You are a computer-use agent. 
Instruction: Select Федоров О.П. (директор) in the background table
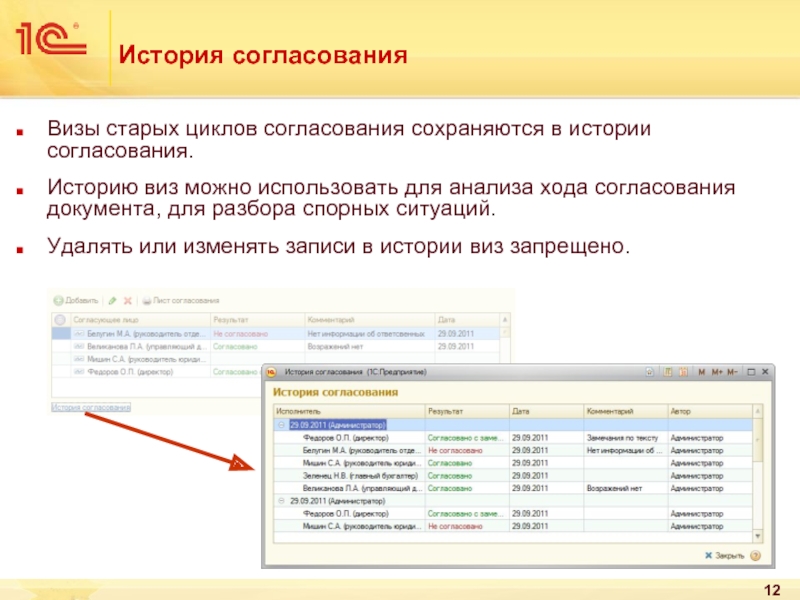tap(130, 372)
